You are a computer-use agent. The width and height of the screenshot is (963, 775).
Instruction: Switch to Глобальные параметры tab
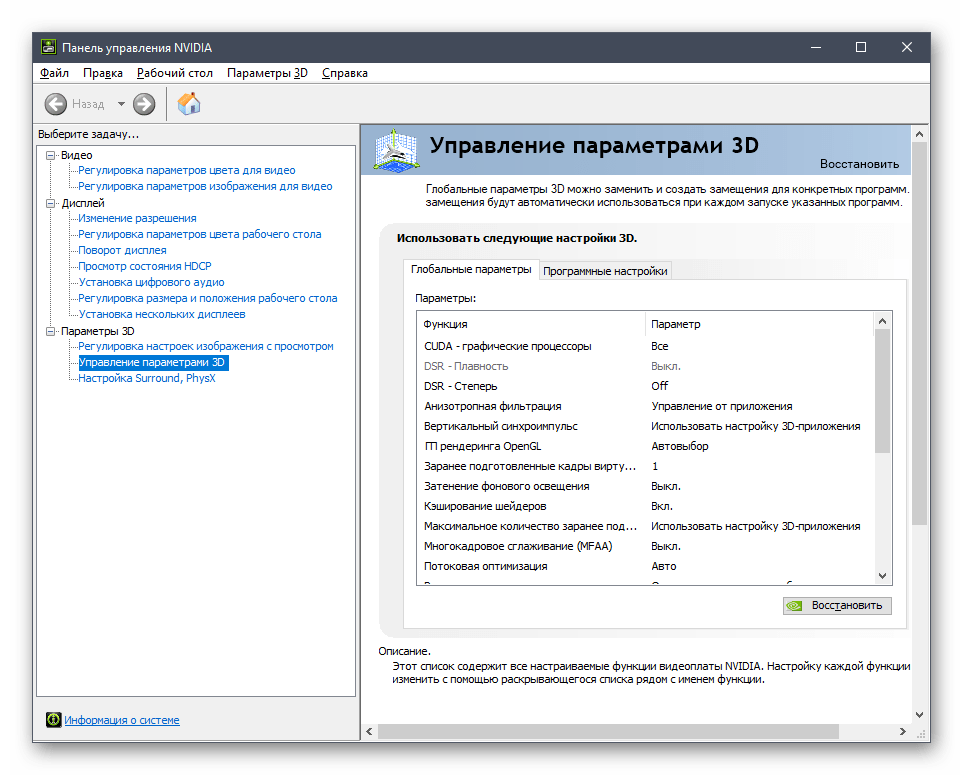tap(471, 269)
